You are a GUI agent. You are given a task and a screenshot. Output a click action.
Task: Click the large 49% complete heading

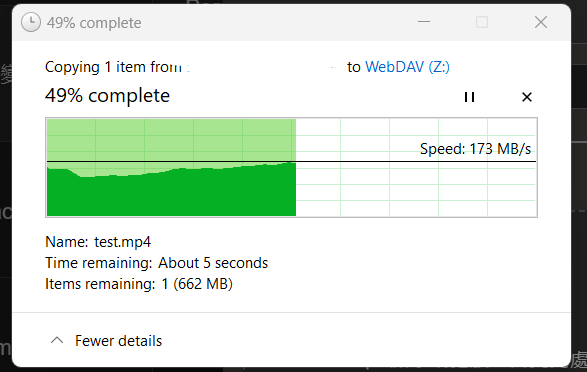(x=107, y=95)
